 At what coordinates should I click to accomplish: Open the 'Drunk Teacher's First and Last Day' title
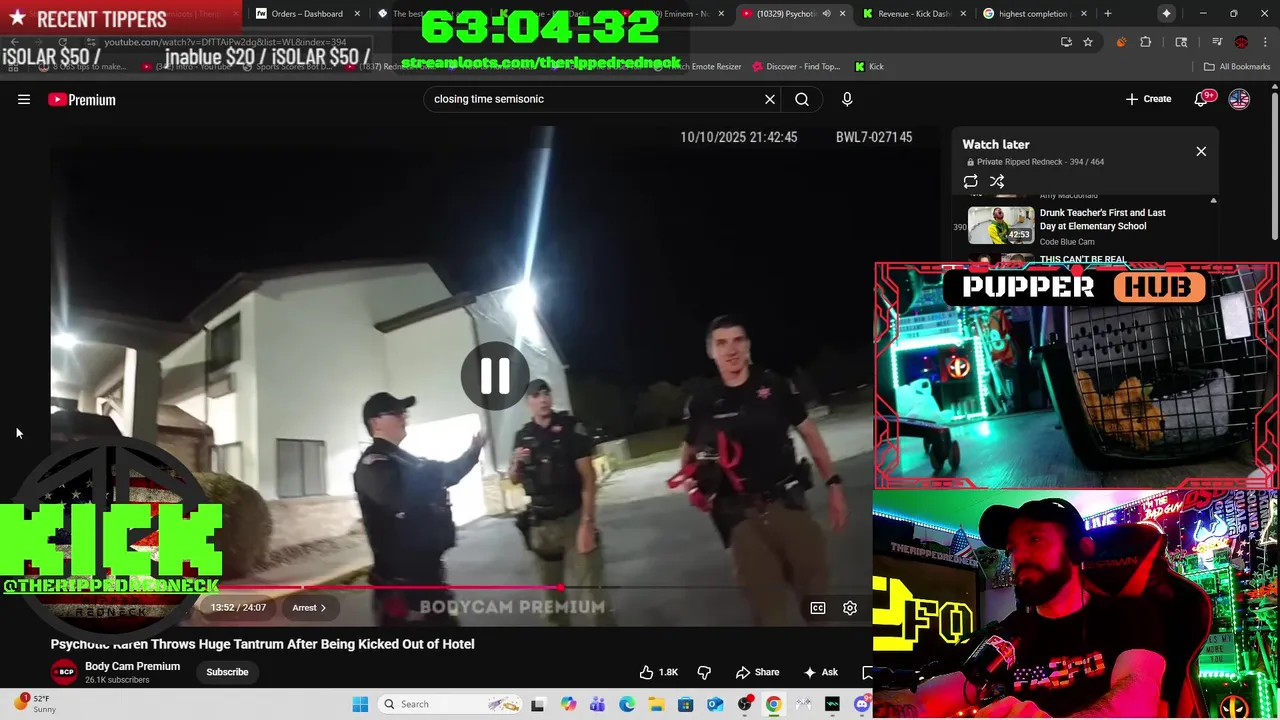(1102, 219)
